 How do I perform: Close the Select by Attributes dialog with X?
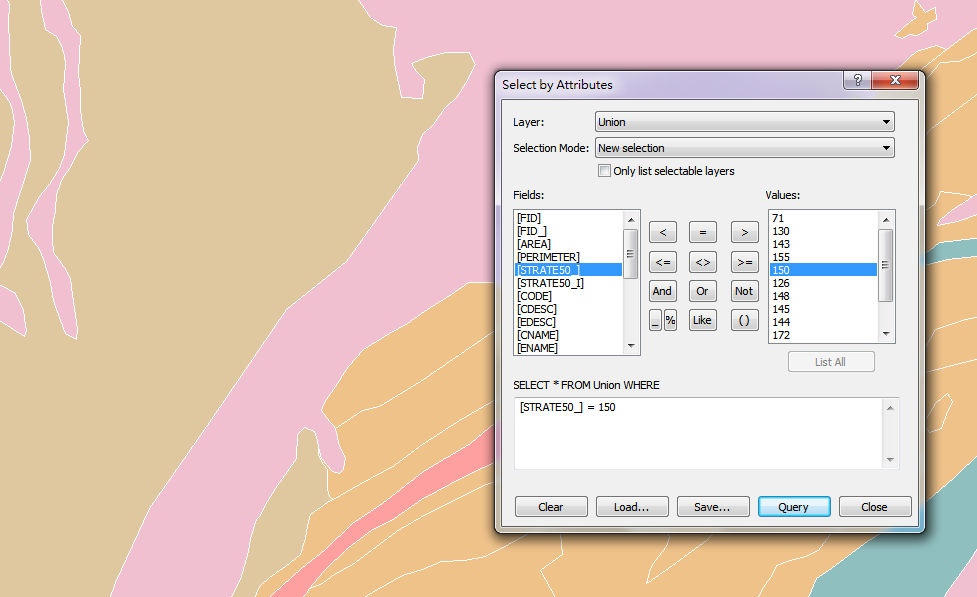pos(895,80)
